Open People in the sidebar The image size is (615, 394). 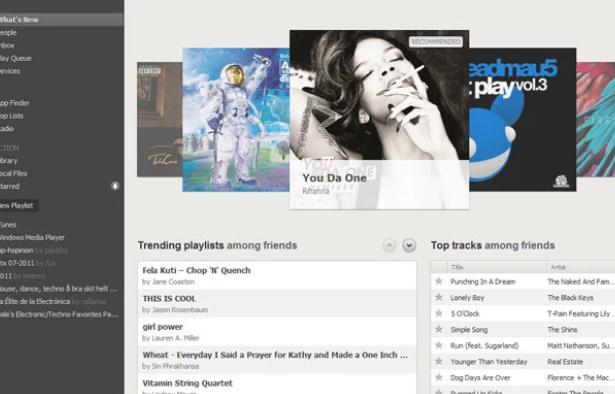point(9,33)
